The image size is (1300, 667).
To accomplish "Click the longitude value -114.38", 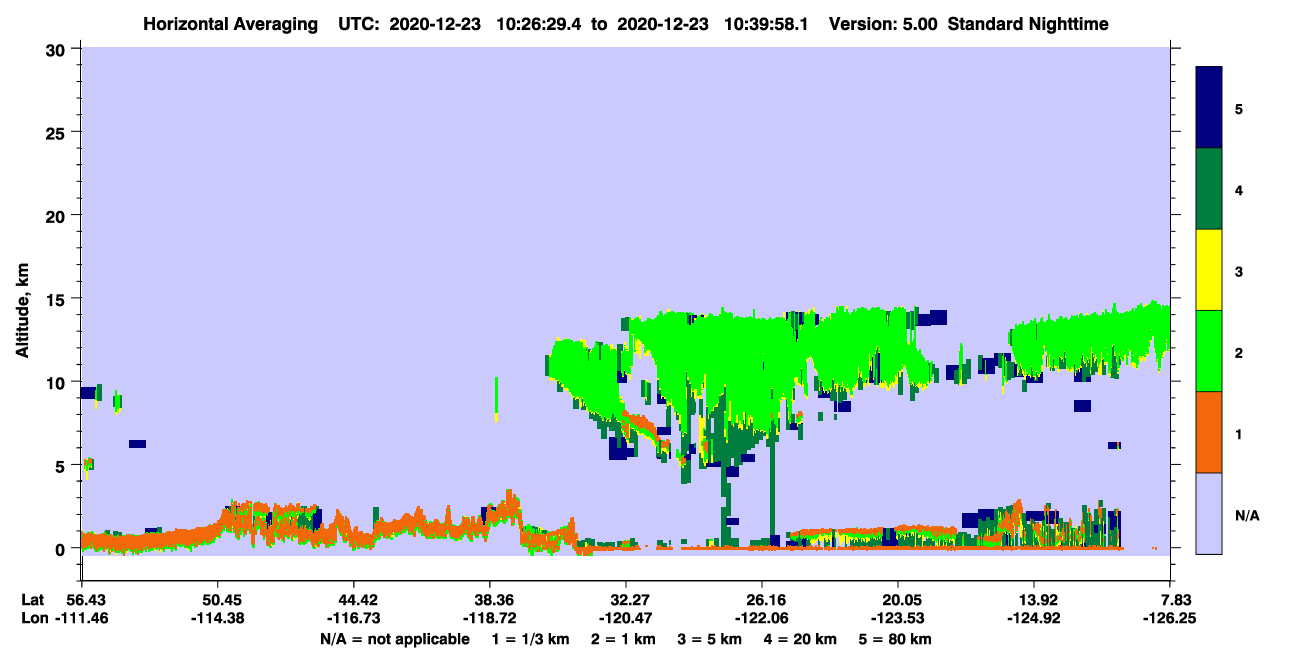I will (217, 618).
